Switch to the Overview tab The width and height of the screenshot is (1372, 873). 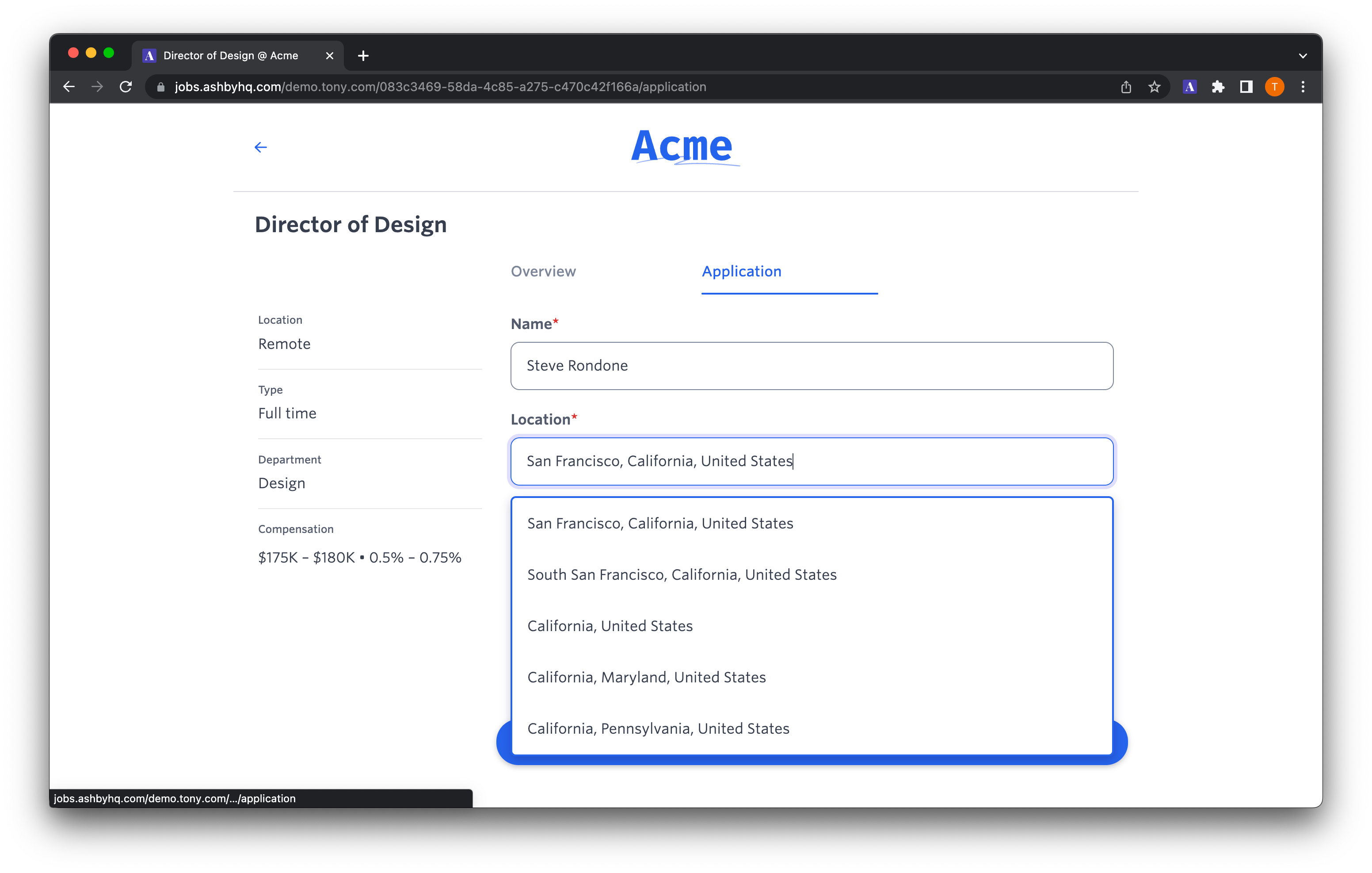(x=543, y=272)
